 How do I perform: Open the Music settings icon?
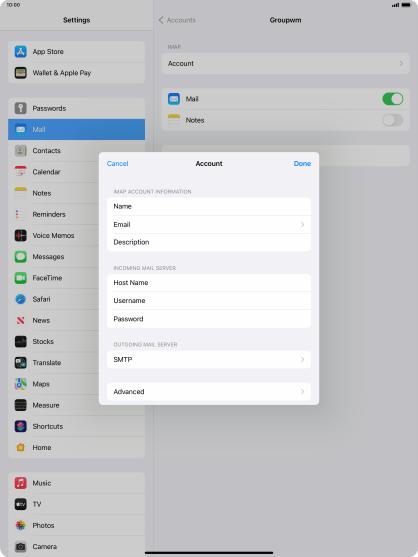21,483
